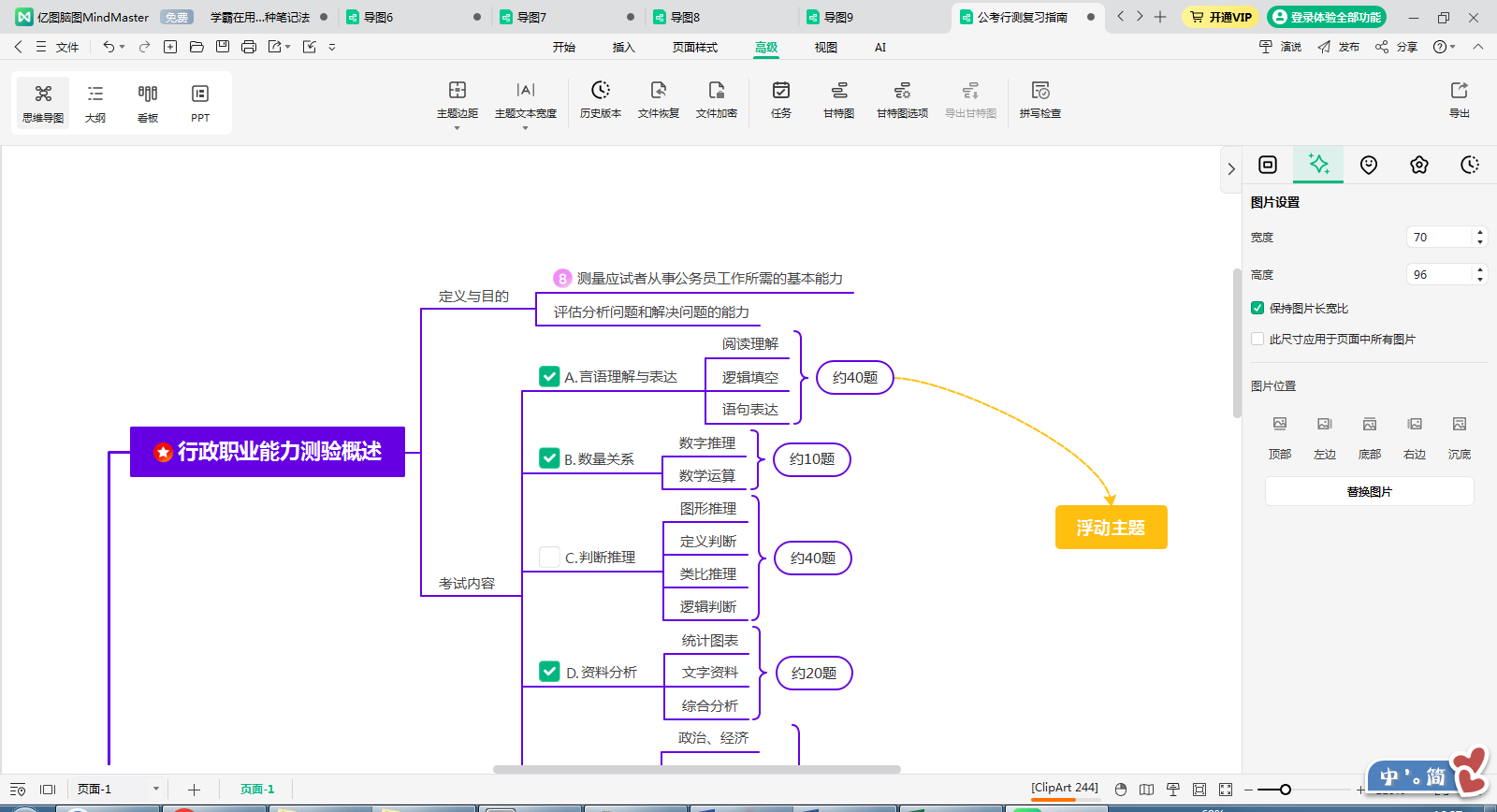Viewport: 1497px width, 812px height.
Task: Click the image width input field
Action: click(x=1438, y=237)
